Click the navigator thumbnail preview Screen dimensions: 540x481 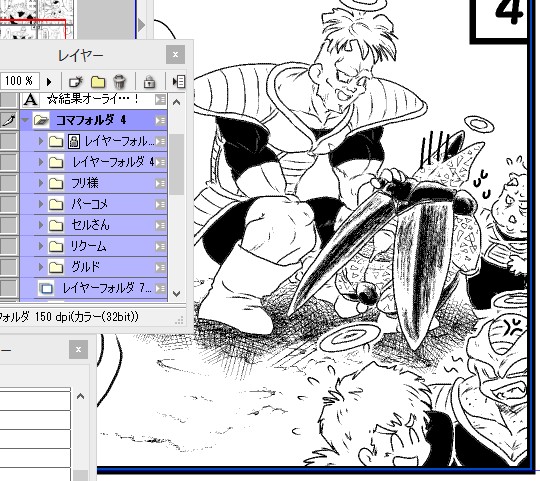point(37,19)
